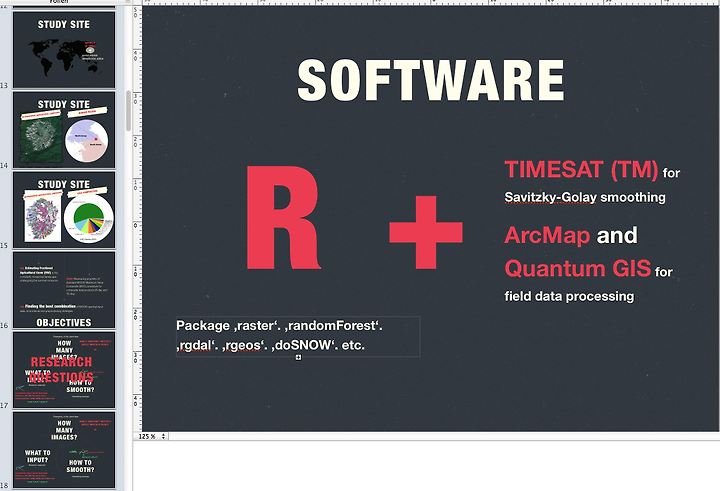Select slide 14 Study Site thumbnail

point(64,130)
